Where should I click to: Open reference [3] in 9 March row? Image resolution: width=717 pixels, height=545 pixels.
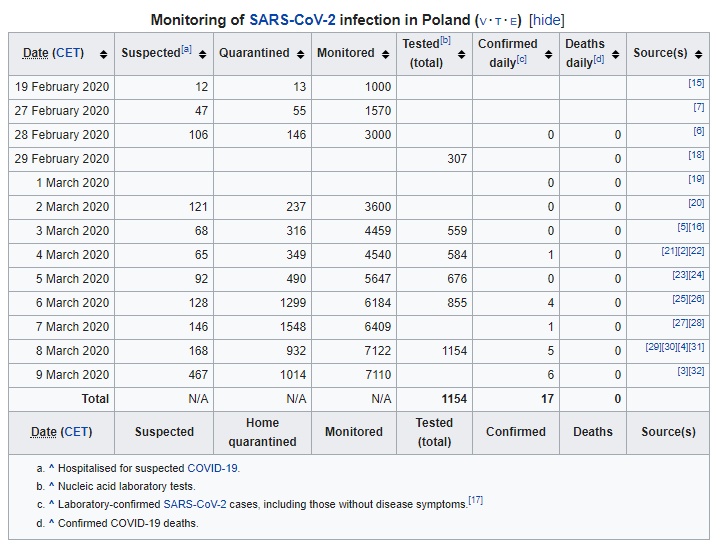point(683,371)
